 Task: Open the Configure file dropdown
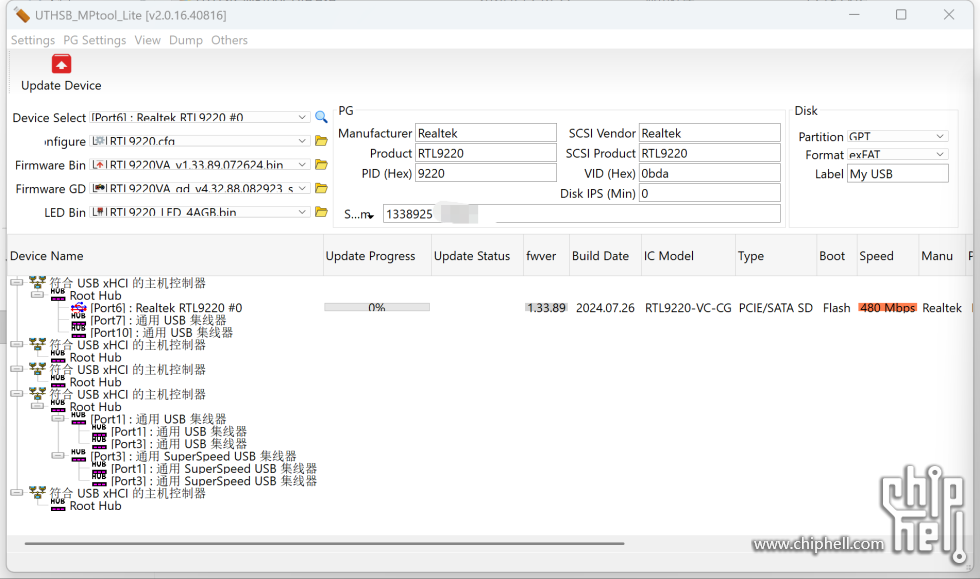[302, 141]
